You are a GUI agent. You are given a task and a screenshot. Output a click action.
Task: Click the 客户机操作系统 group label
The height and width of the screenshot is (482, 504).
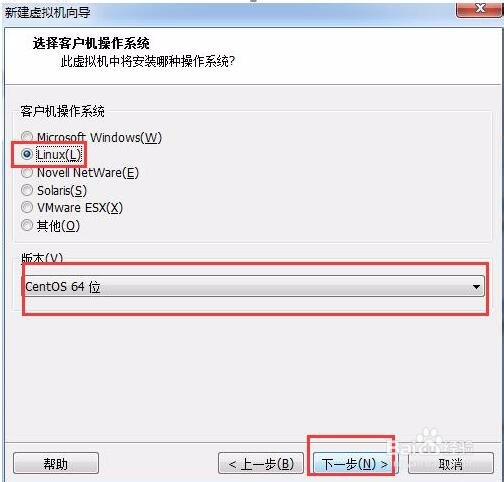click(x=62, y=111)
